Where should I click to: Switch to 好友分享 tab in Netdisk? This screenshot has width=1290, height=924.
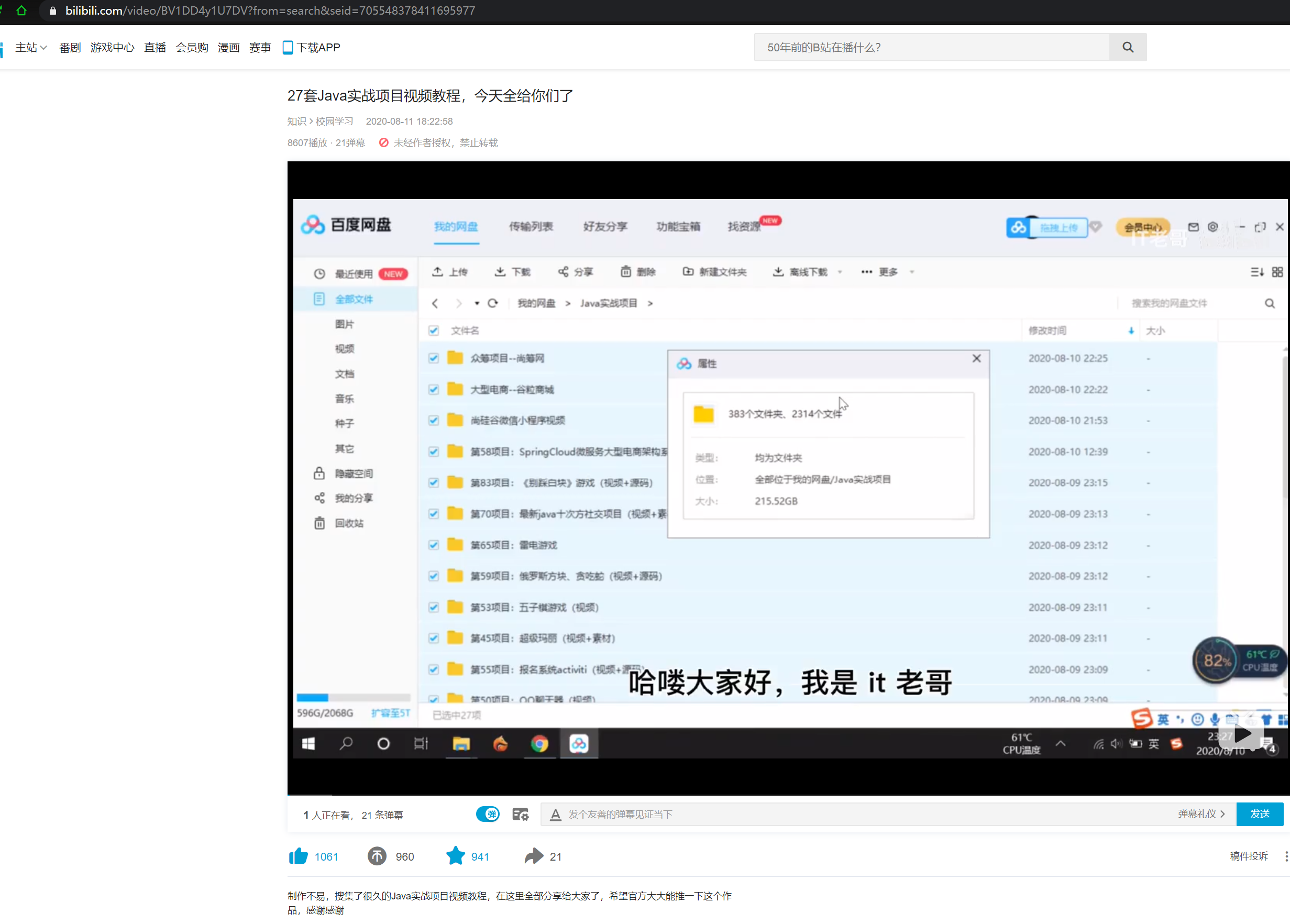tap(605, 226)
